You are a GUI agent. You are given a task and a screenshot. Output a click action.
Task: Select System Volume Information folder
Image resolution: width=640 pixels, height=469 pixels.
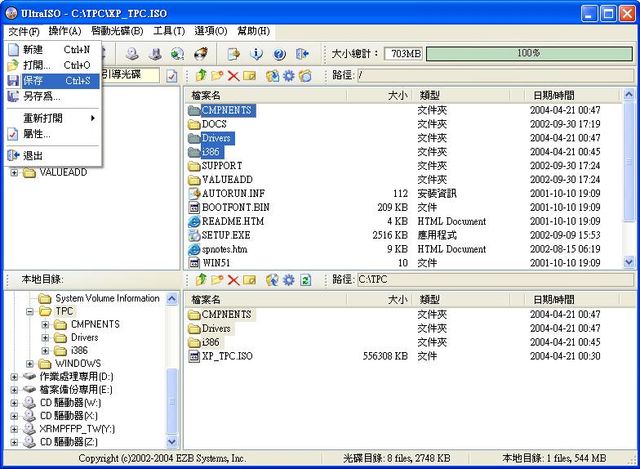(x=107, y=298)
